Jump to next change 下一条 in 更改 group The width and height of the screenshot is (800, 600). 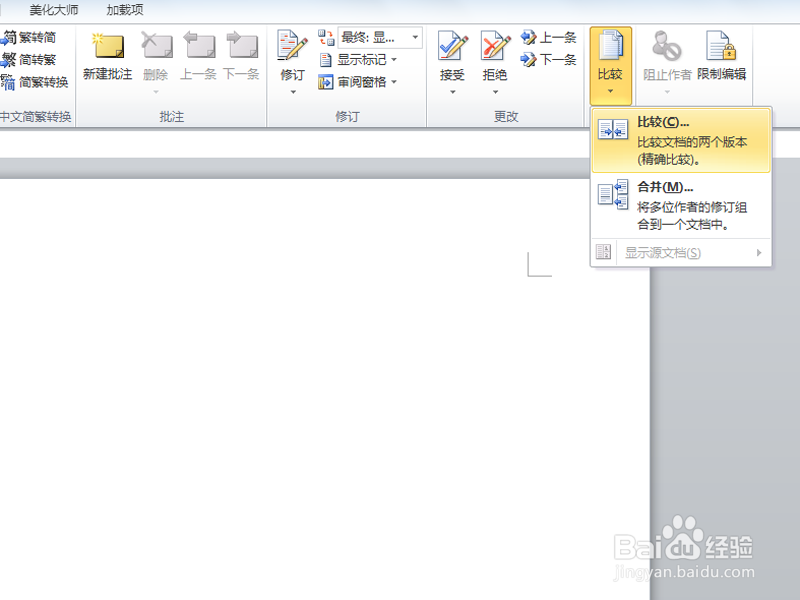pos(548,60)
